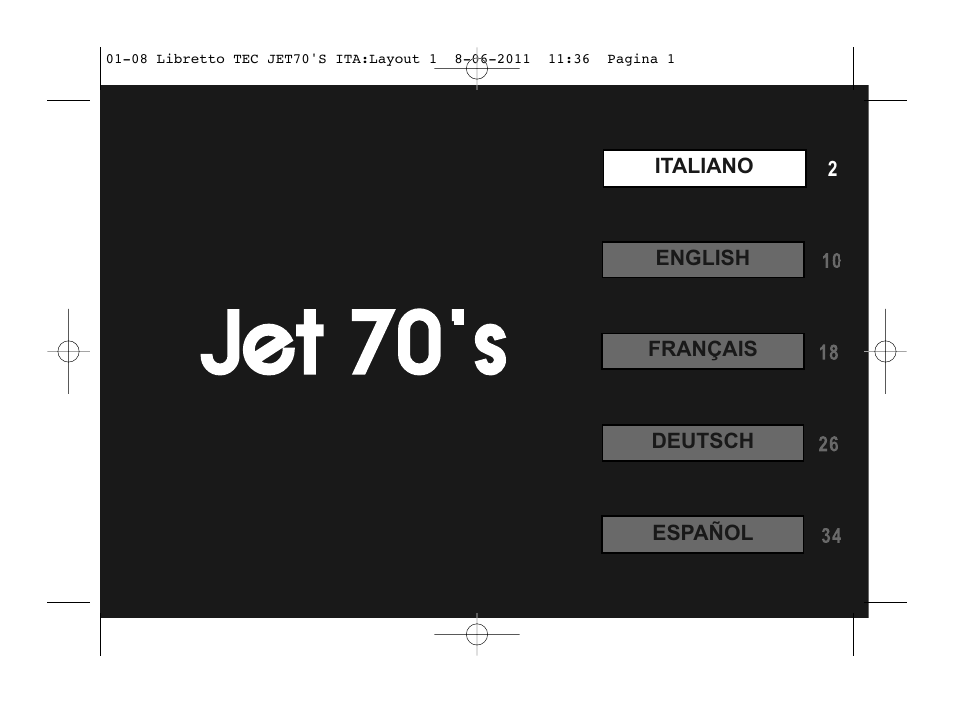Click the 'Libretto TEC JET70'S ITA' header text
This screenshot has height=703, width=954.
coord(261,59)
